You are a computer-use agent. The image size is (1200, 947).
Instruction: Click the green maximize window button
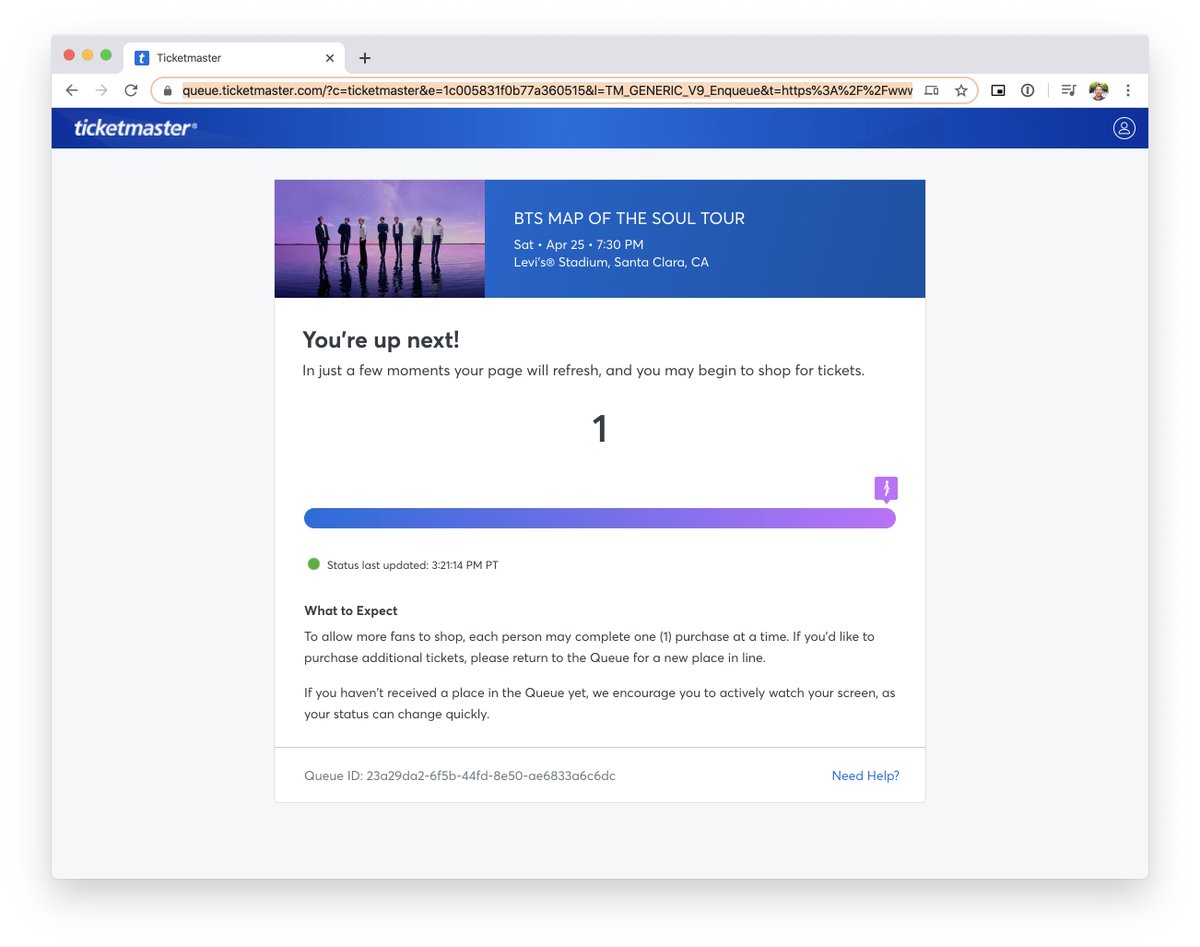pyautogui.click(x=106, y=55)
